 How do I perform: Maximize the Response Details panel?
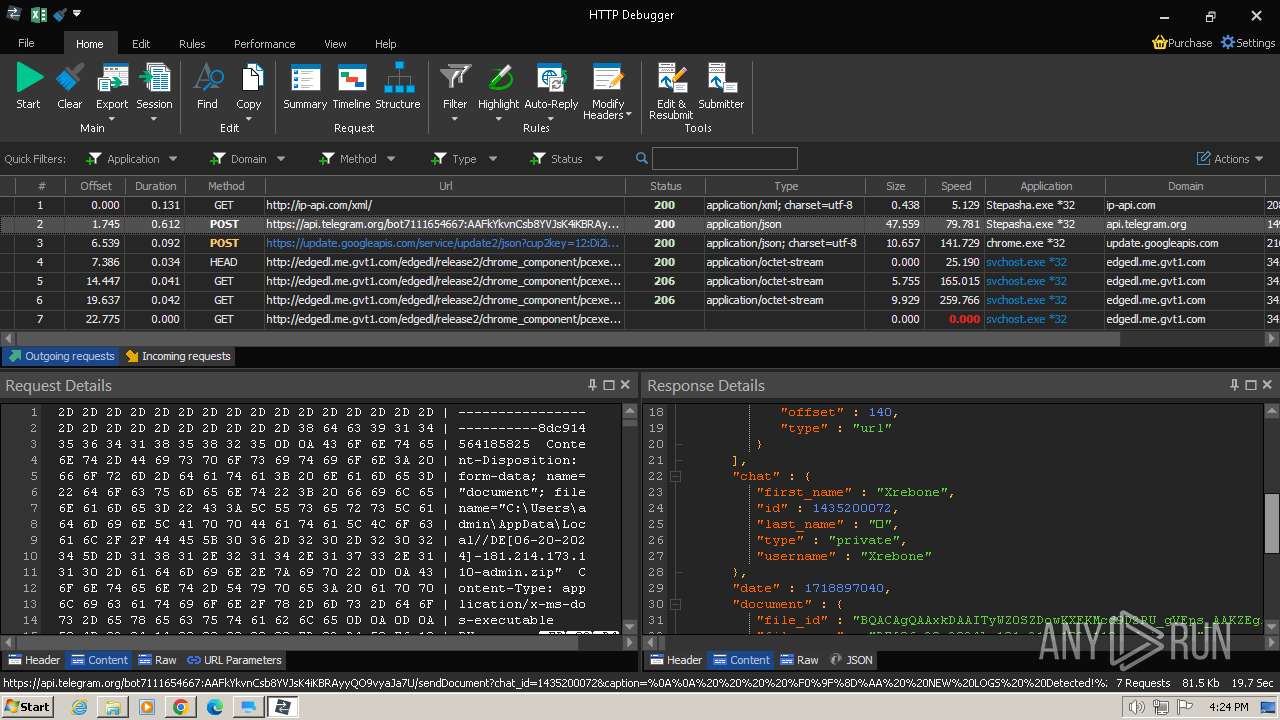click(1251, 385)
